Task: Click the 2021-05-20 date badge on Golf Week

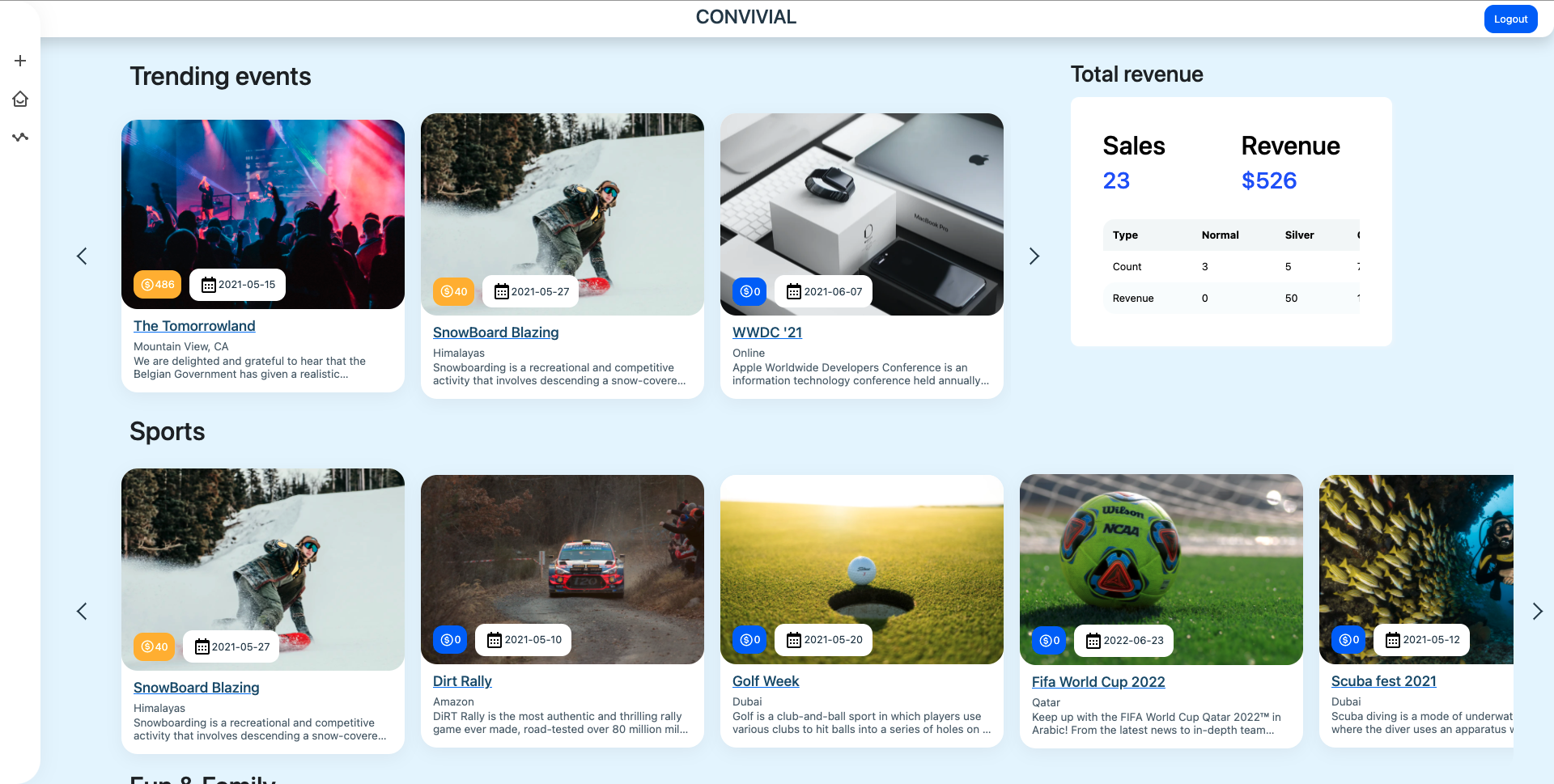Action: click(x=824, y=640)
